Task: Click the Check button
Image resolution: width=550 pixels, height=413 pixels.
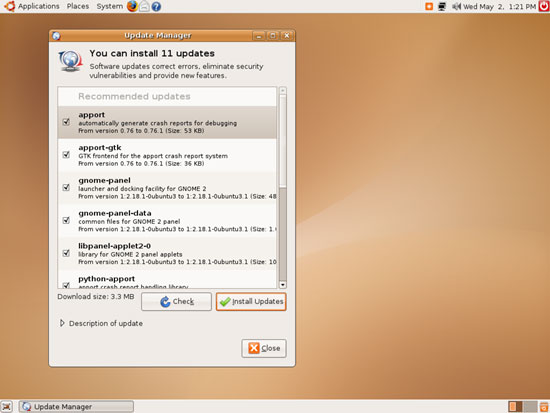Action: [176, 302]
